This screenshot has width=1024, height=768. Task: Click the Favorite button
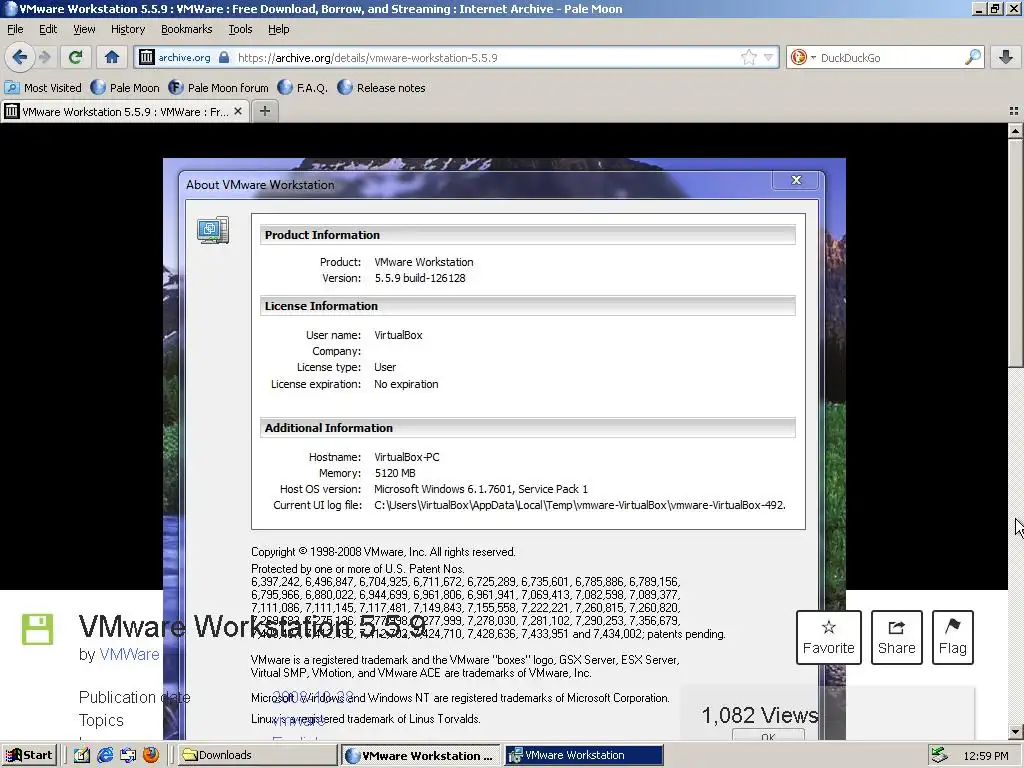[829, 637]
